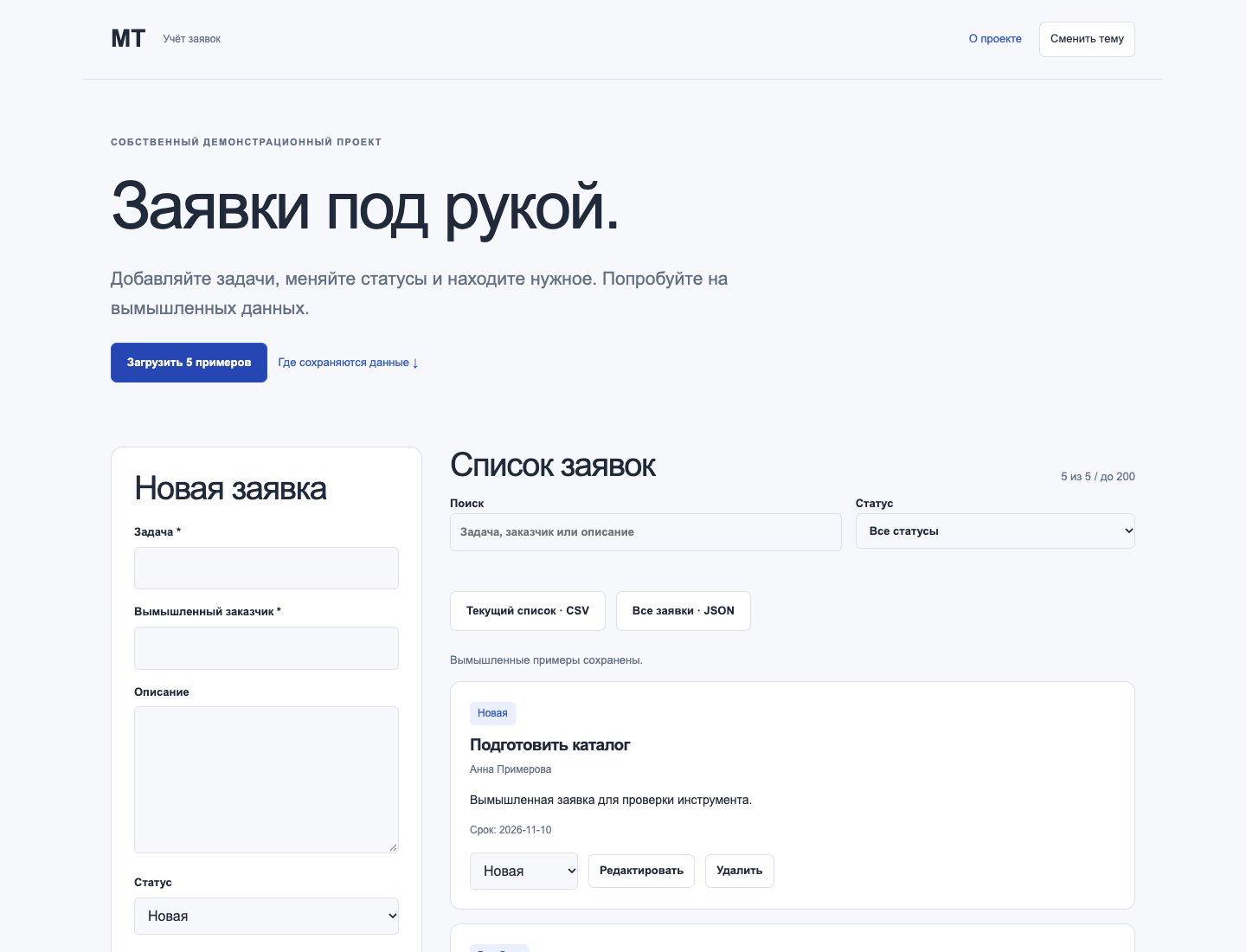The width and height of the screenshot is (1246, 952).
Task: Toggle theme with «Сменить тему» button
Action: click(1087, 39)
